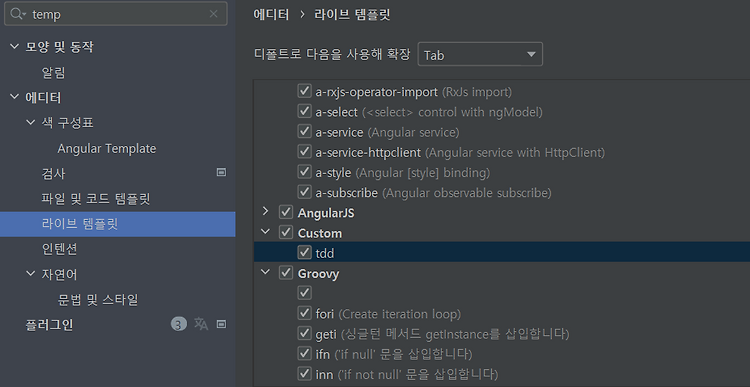This screenshot has height=387, width=750.
Task: Click the plugin update badge showing 3
Action: point(179,324)
